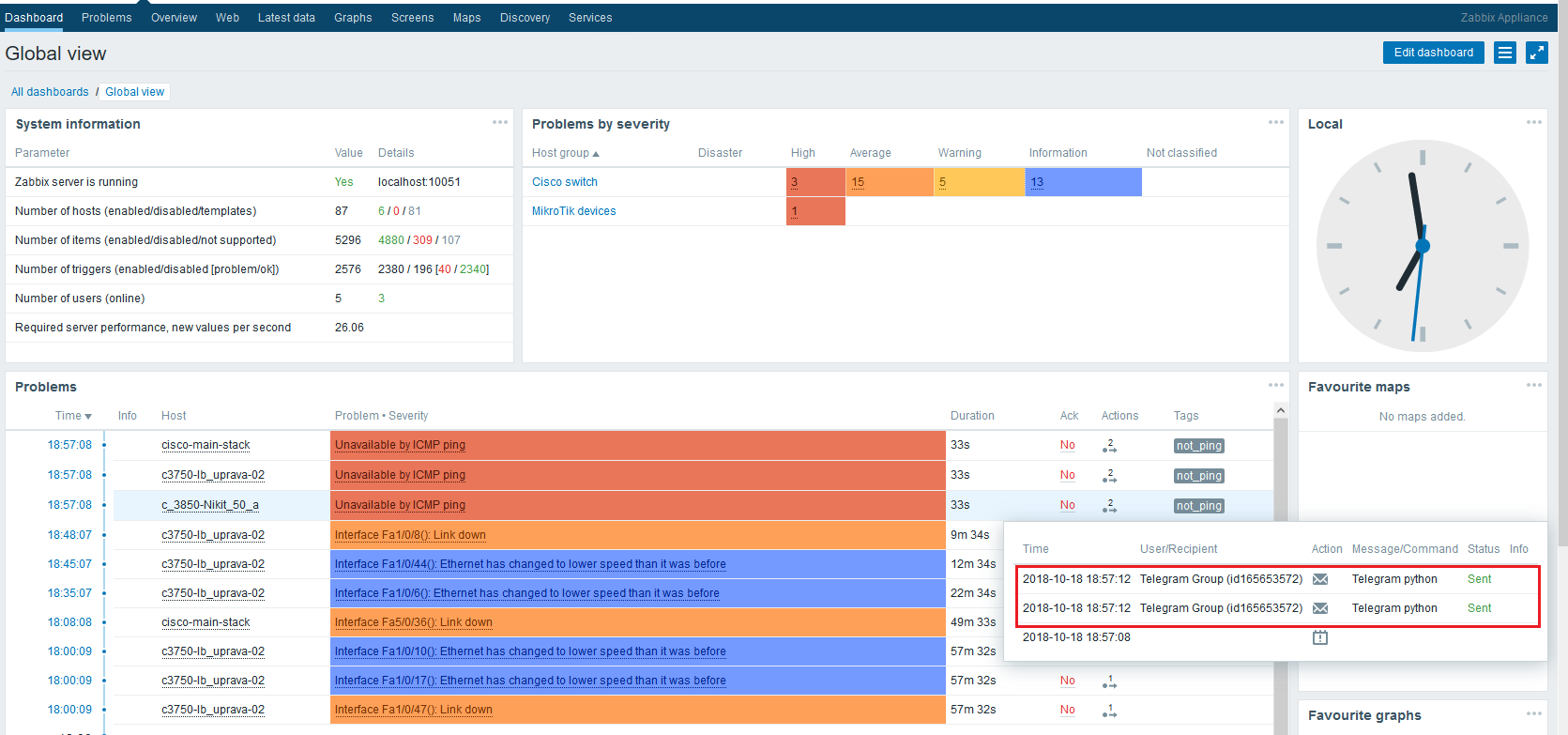Click Warning severity count 5 cell

[x=942, y=182]
